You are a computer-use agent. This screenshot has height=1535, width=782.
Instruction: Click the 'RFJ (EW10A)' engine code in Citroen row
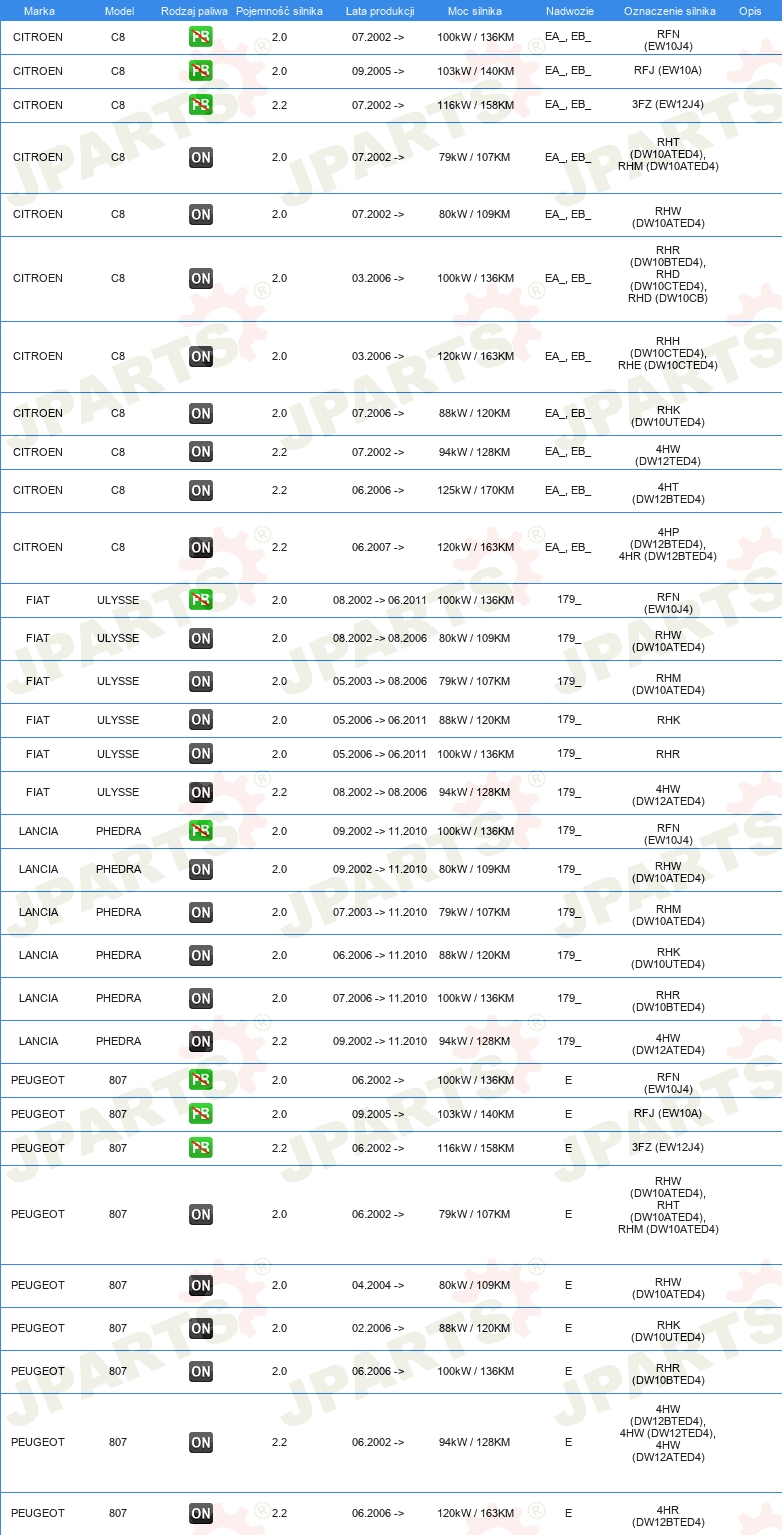coord(668,71)
